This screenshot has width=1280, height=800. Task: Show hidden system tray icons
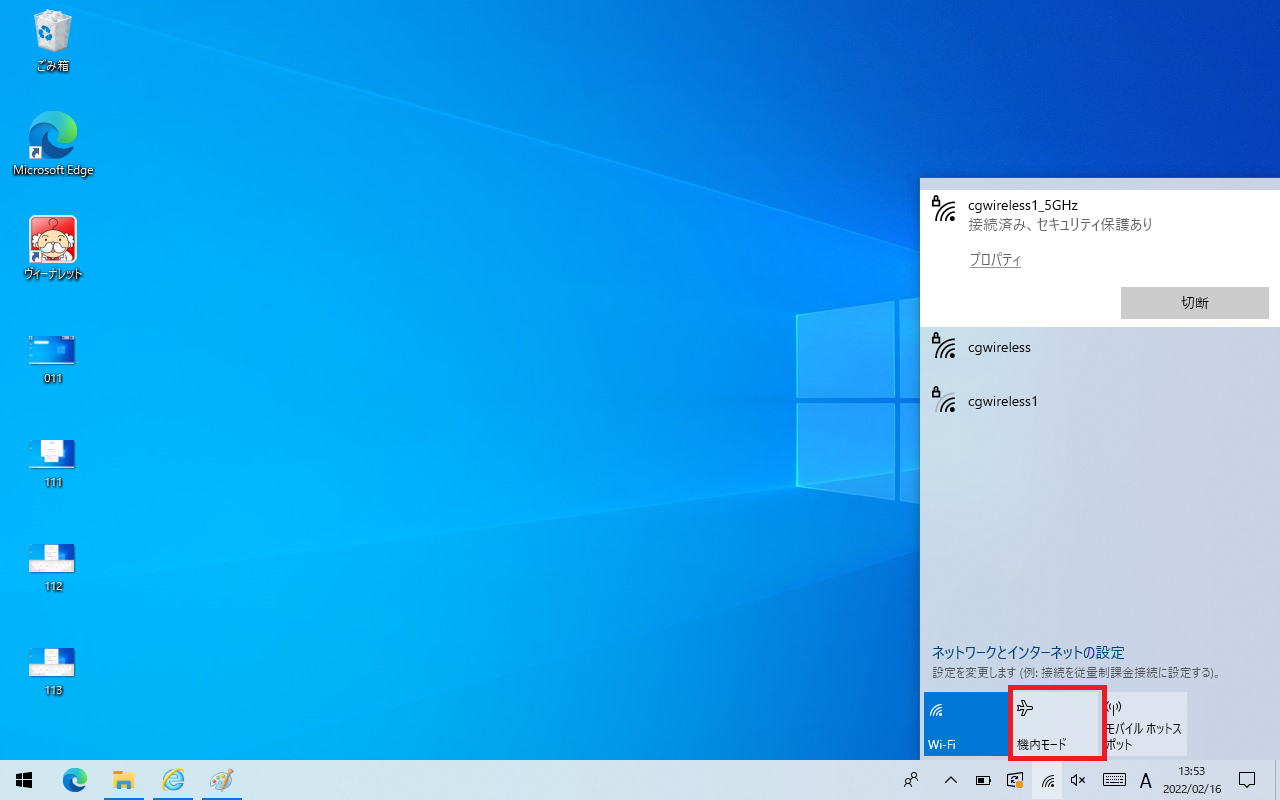(x=951, y=780)
